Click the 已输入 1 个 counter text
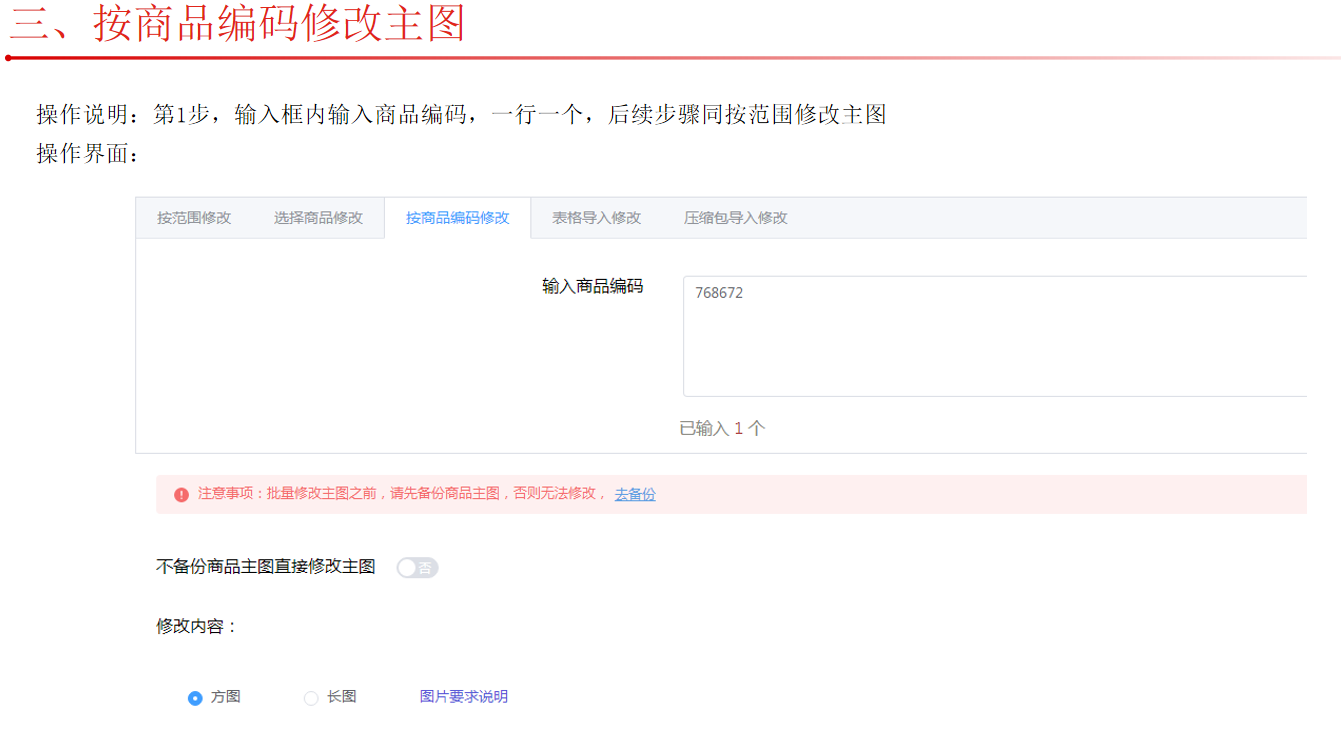This screenshot has height=731, width=1341. coord(722,429)
